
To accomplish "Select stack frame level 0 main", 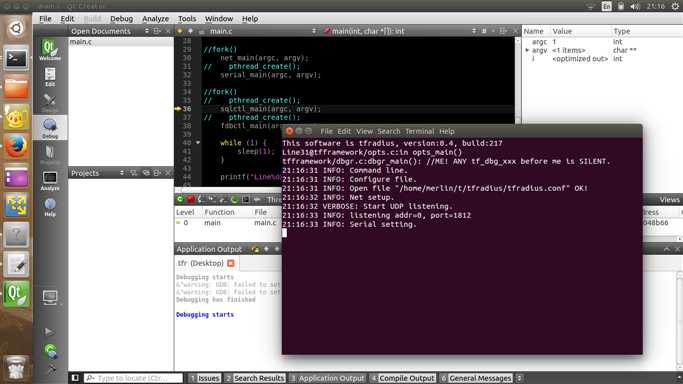I will (x=227, y=223).
